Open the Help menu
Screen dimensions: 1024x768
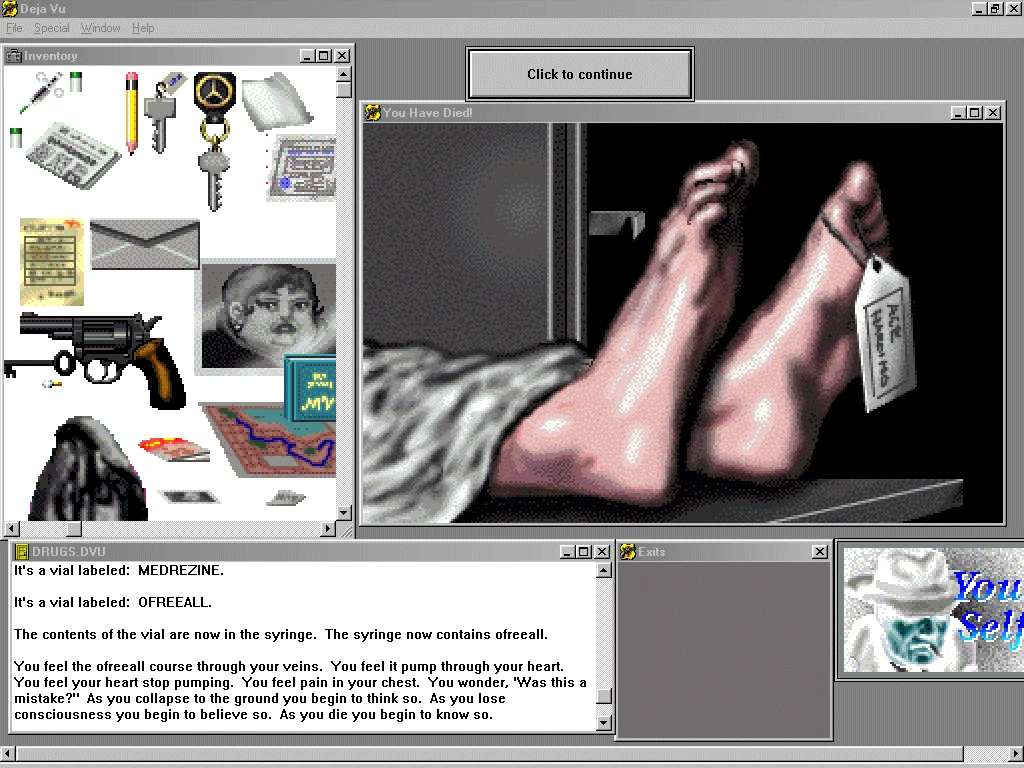click(143, 28)
